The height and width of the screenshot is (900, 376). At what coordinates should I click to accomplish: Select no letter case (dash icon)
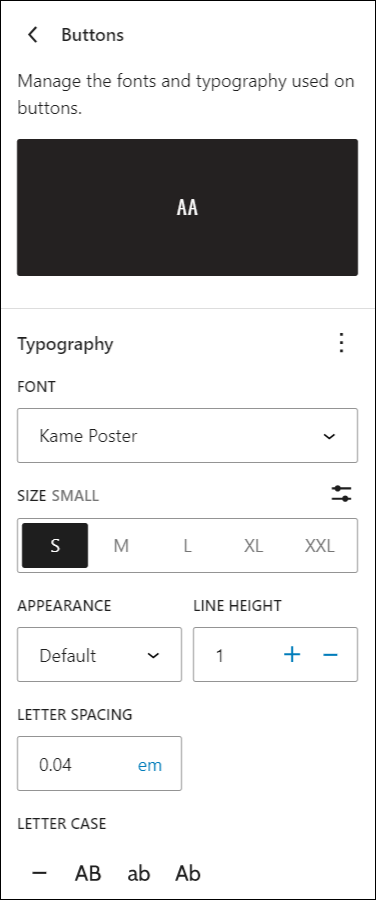tap(39, 873)
